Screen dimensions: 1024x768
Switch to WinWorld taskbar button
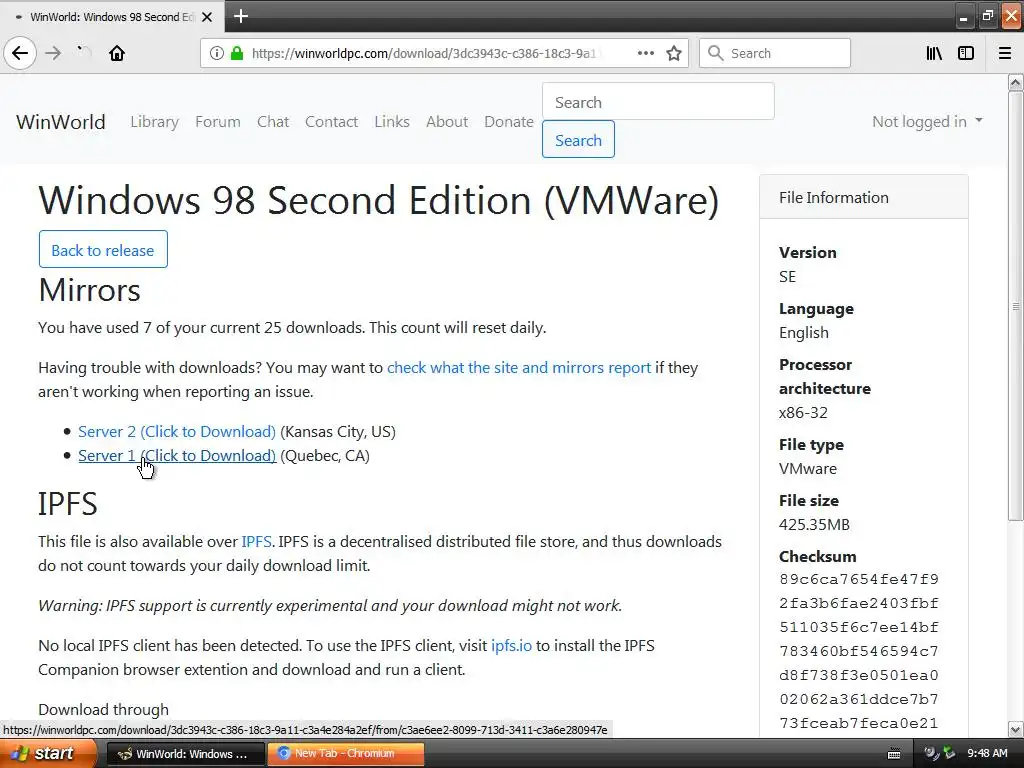point(185,754)
